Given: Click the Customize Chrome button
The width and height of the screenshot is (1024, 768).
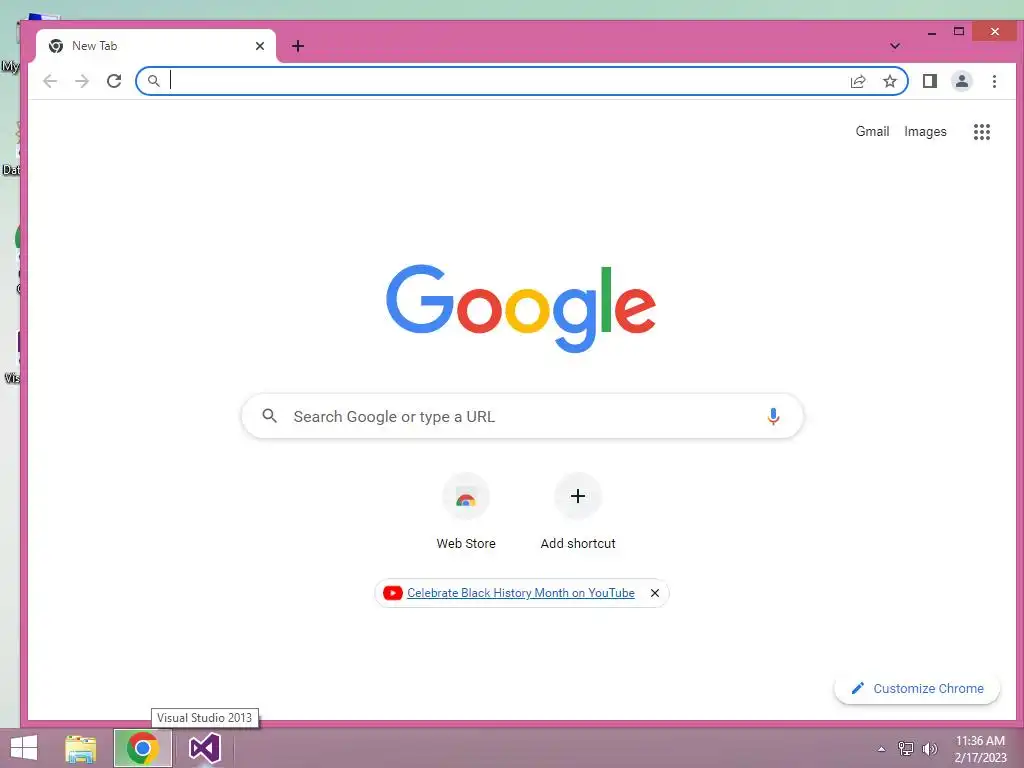Looking at the screenshot, I should (917, 688).
